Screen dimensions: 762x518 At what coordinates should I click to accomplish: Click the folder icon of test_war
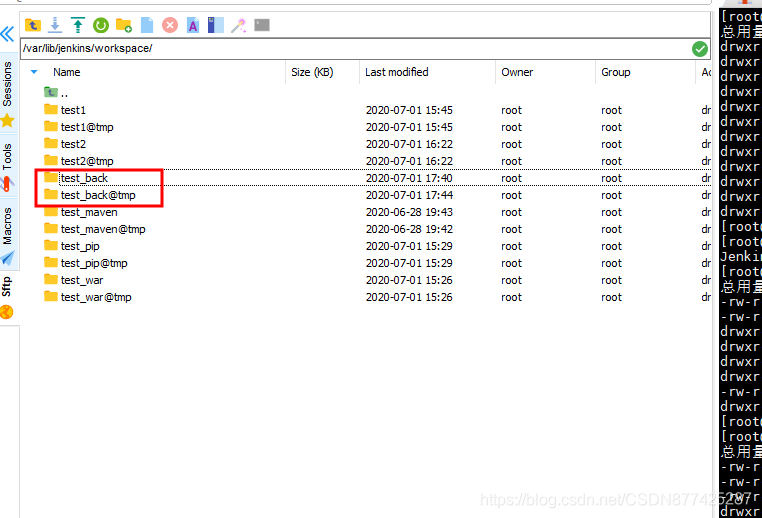pos(51,279)
